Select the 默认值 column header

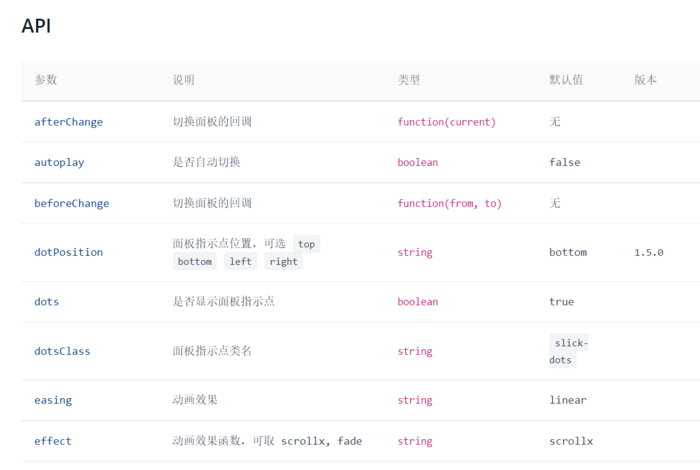click(x=566, y=80)
